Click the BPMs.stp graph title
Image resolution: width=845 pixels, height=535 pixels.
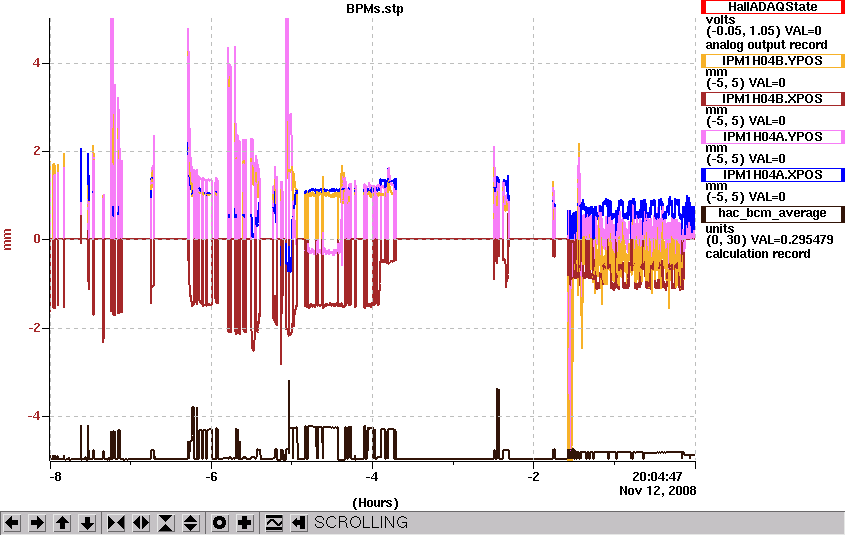[375, 9]
